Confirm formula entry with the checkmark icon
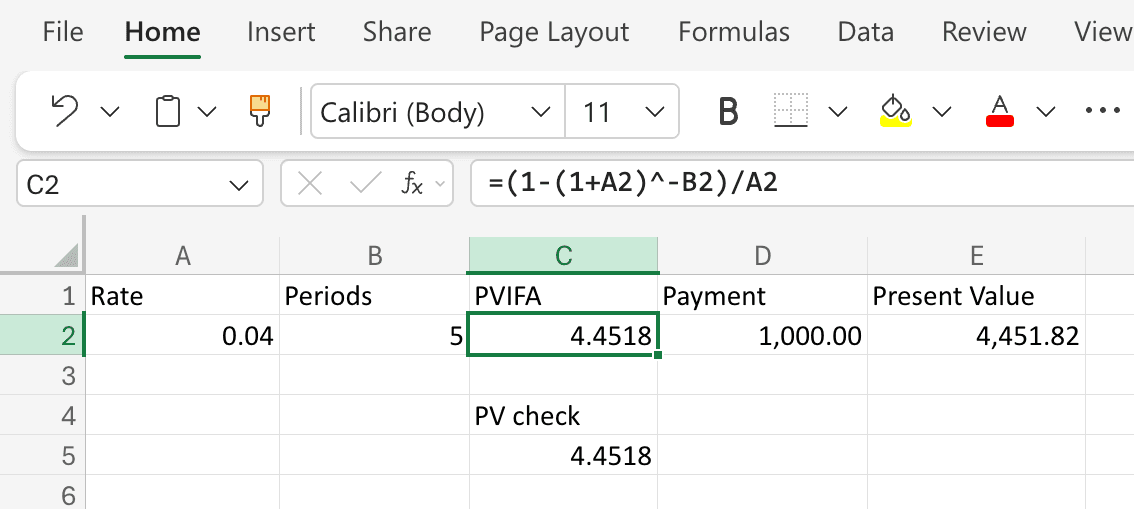The width and height of the screenshot is (1134, 509). [x=364, y=185]
